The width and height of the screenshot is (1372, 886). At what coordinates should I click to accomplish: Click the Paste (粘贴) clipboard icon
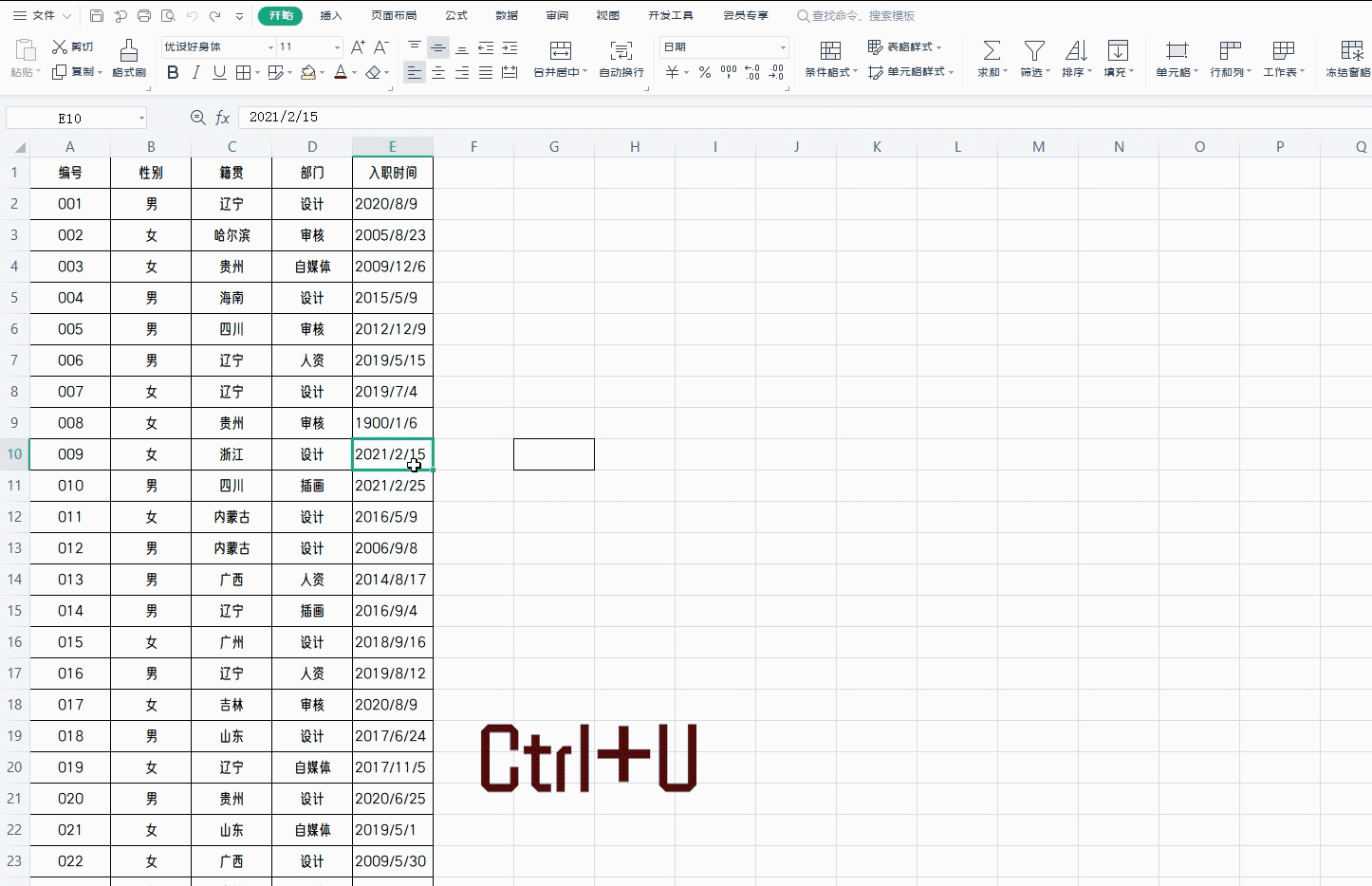26,50
